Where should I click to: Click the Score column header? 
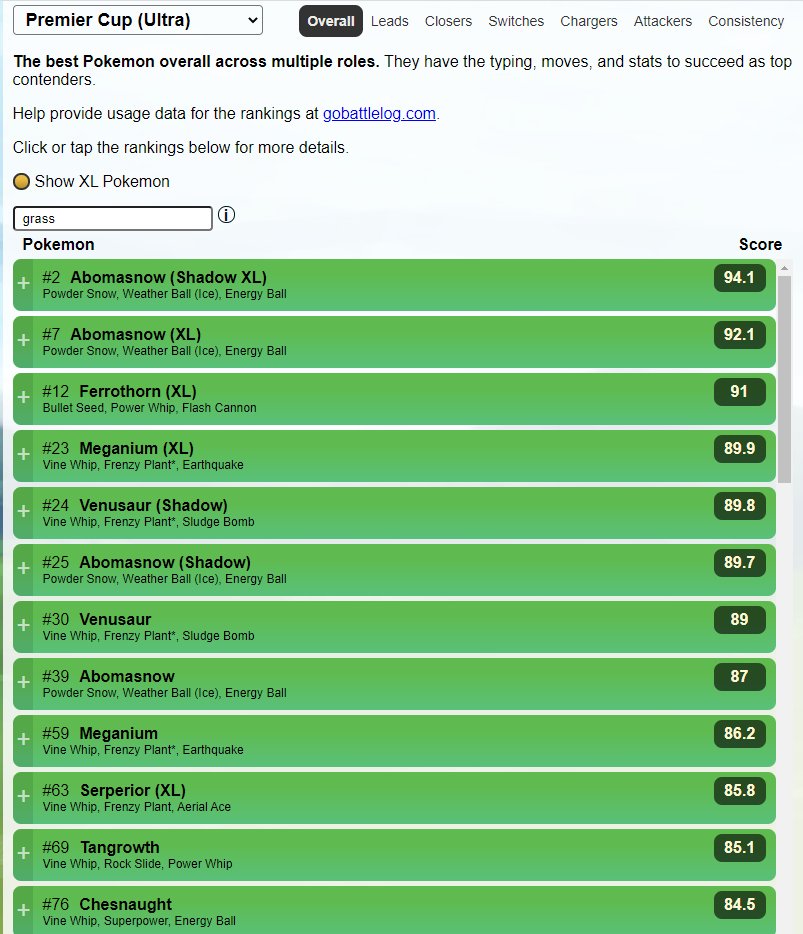pyautogui.click(x=760, y=245)
